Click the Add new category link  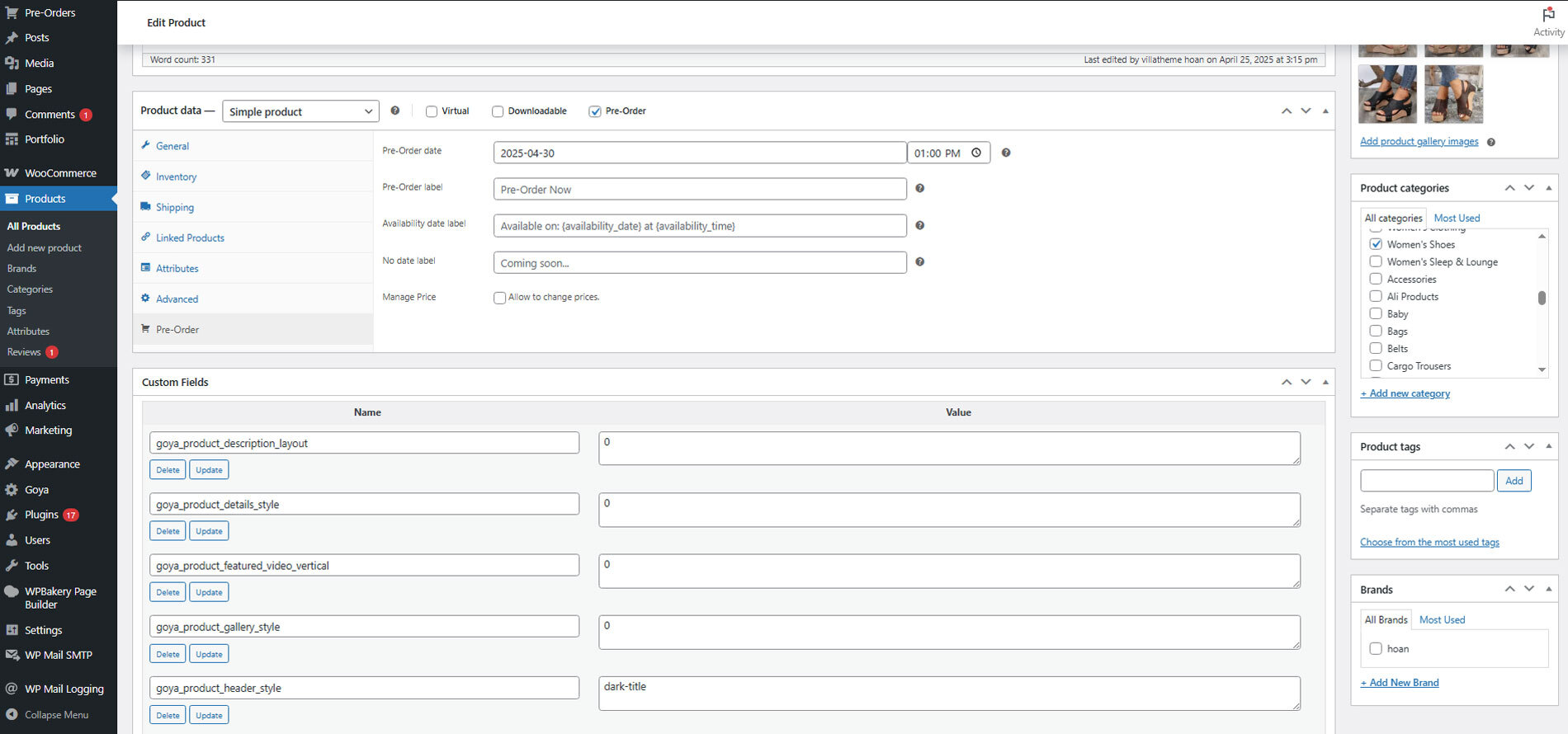(1405, 393)
